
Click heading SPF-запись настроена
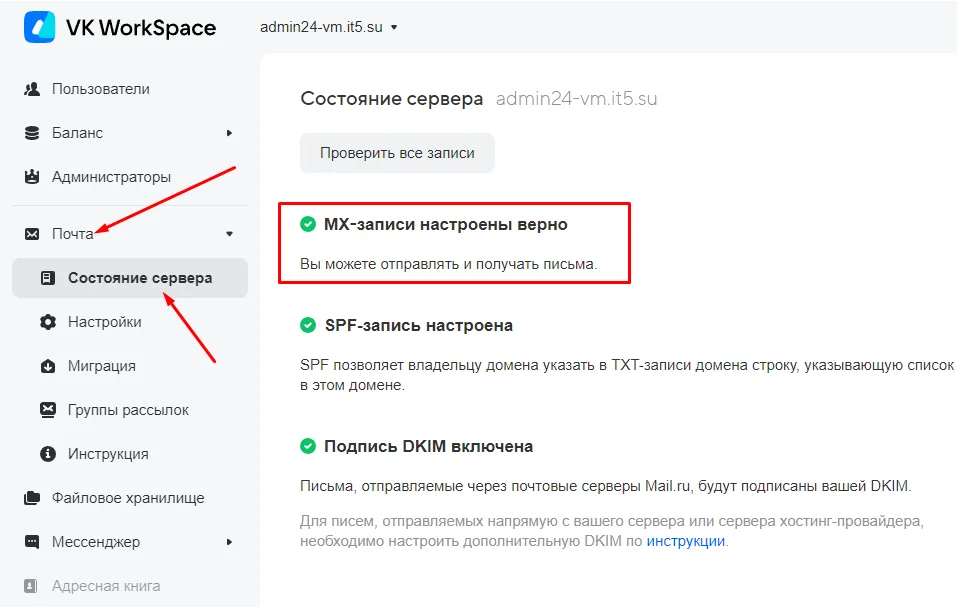[x=419, y=325]
